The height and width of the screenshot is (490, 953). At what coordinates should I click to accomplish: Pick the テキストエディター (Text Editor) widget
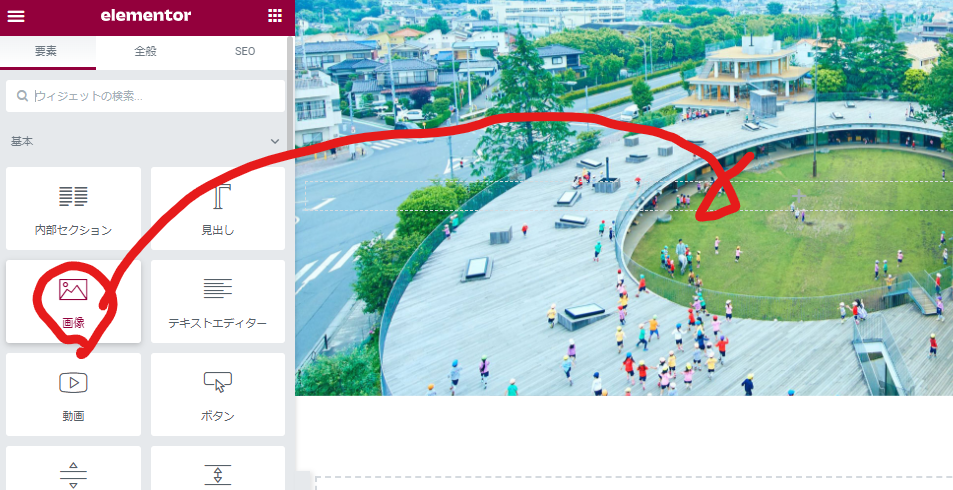click(x=217, y=301)
